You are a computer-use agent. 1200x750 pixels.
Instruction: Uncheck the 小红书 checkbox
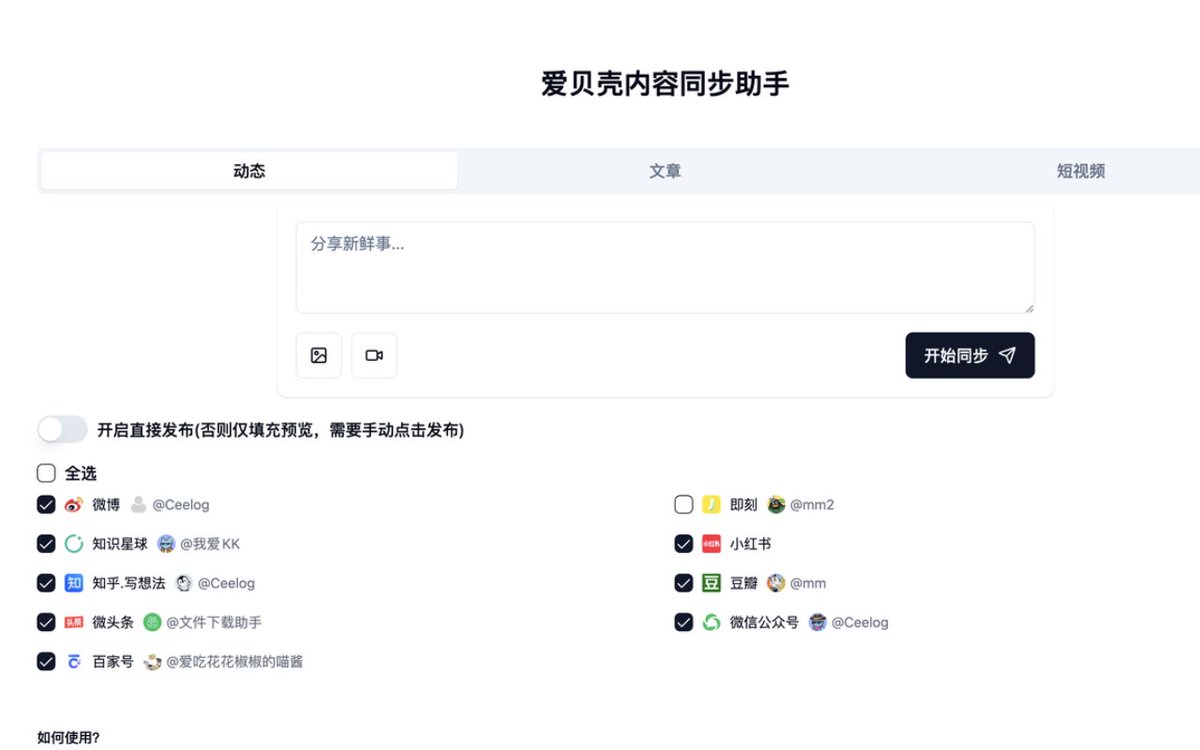click(x=684, y=544)
